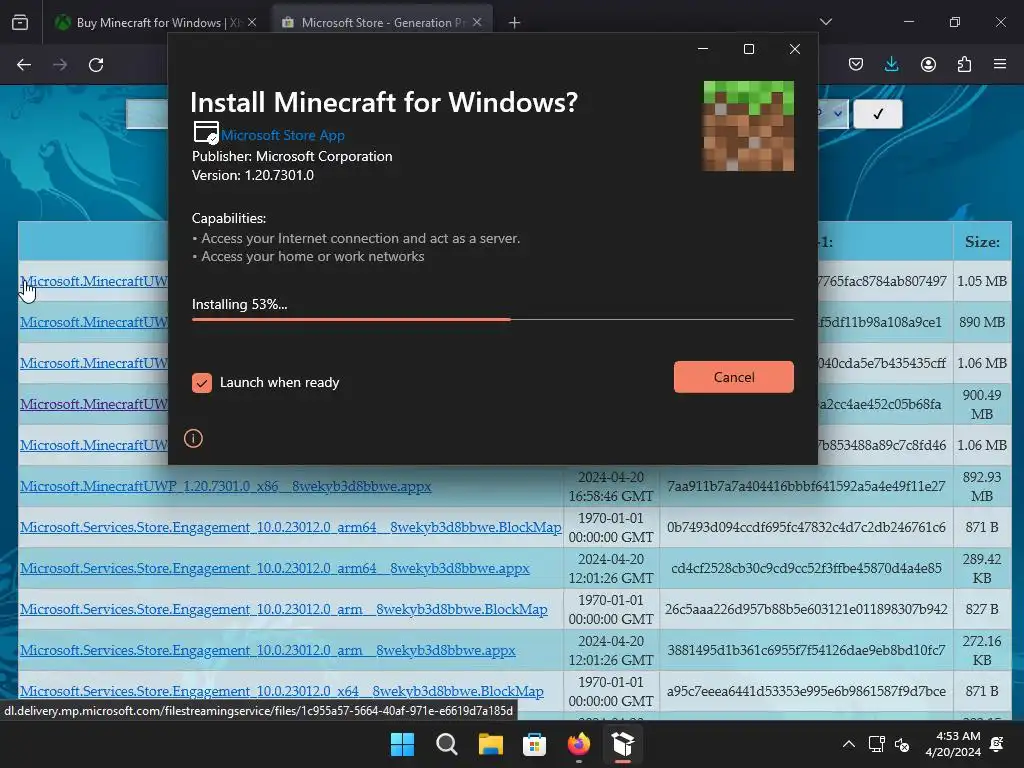
Task: Open the notifications bell icon
Action: click(x=997, y=744)
